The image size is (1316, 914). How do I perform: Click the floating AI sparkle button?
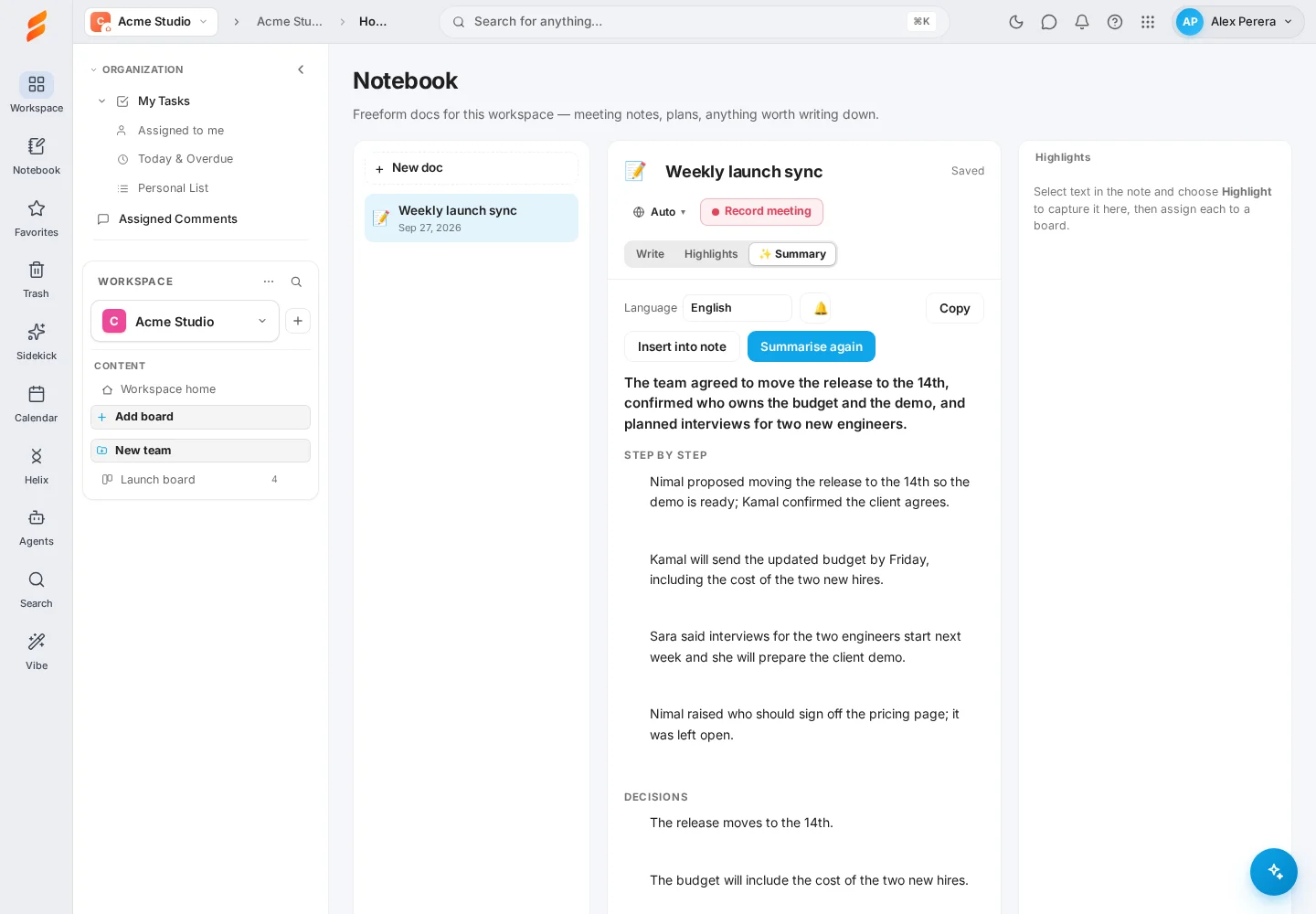pyautogui.click(x=1274, y=872)
